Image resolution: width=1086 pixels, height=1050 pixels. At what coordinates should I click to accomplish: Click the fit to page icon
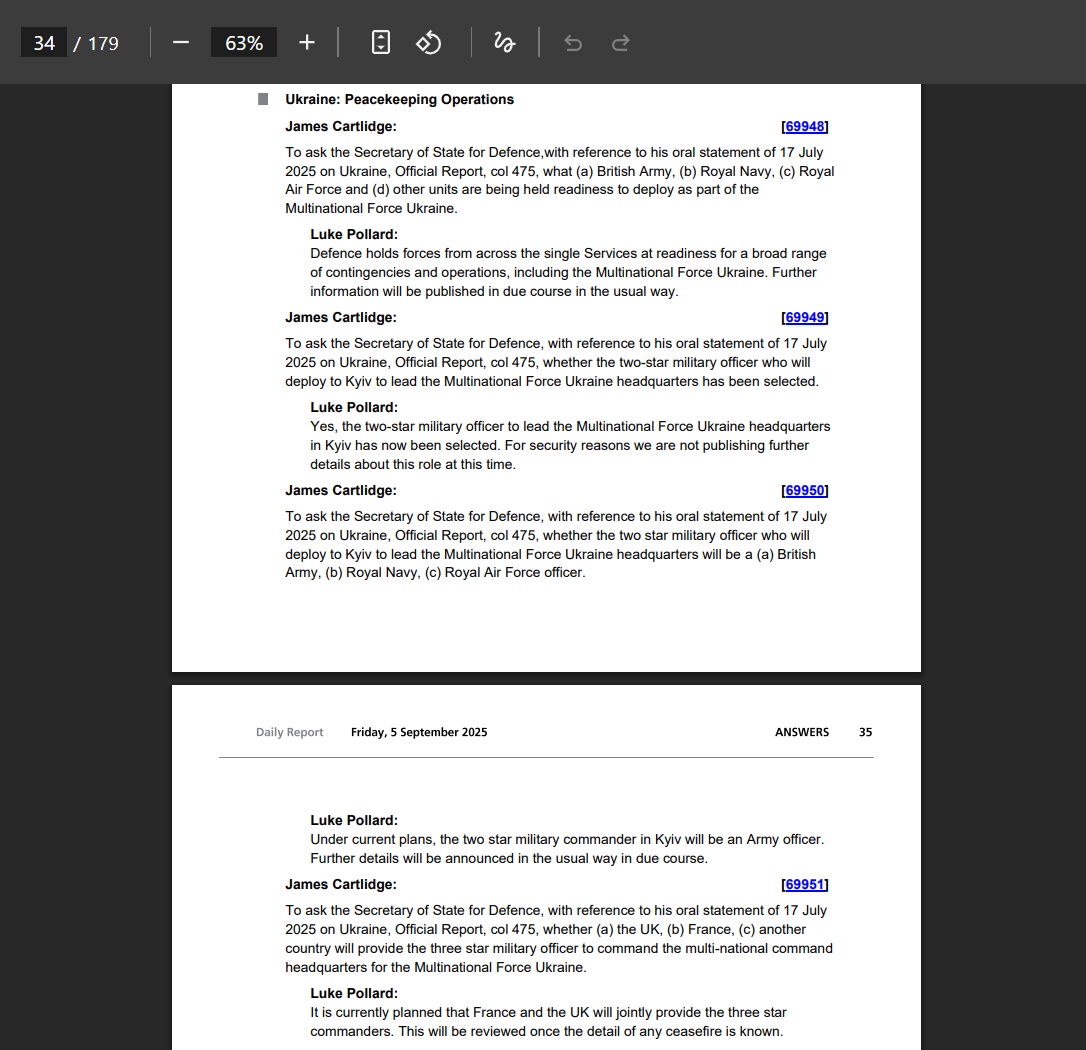[x=381, y=43]
